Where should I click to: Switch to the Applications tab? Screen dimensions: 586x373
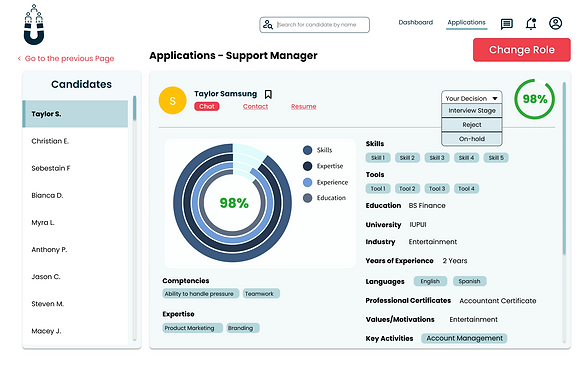tap(466, 22)
